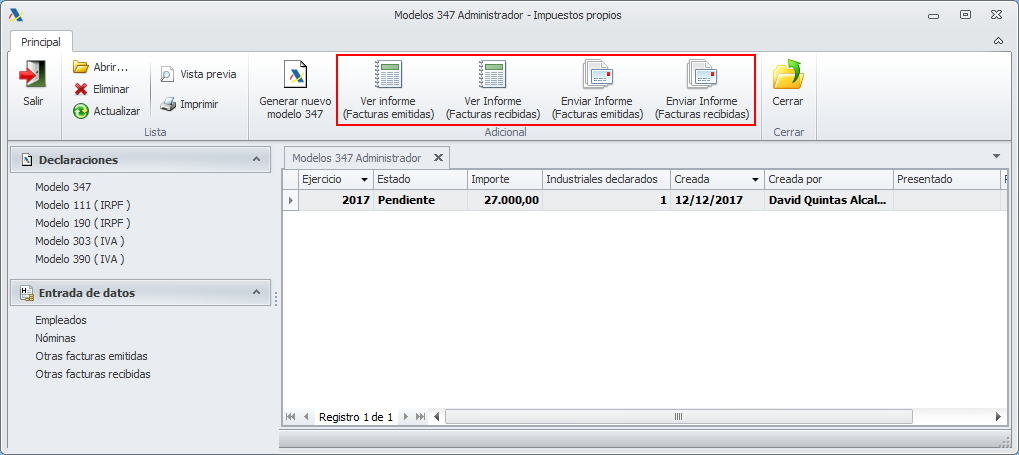
Task: Open a record with Abrir folder icon
Action: [x=81, y=67]
